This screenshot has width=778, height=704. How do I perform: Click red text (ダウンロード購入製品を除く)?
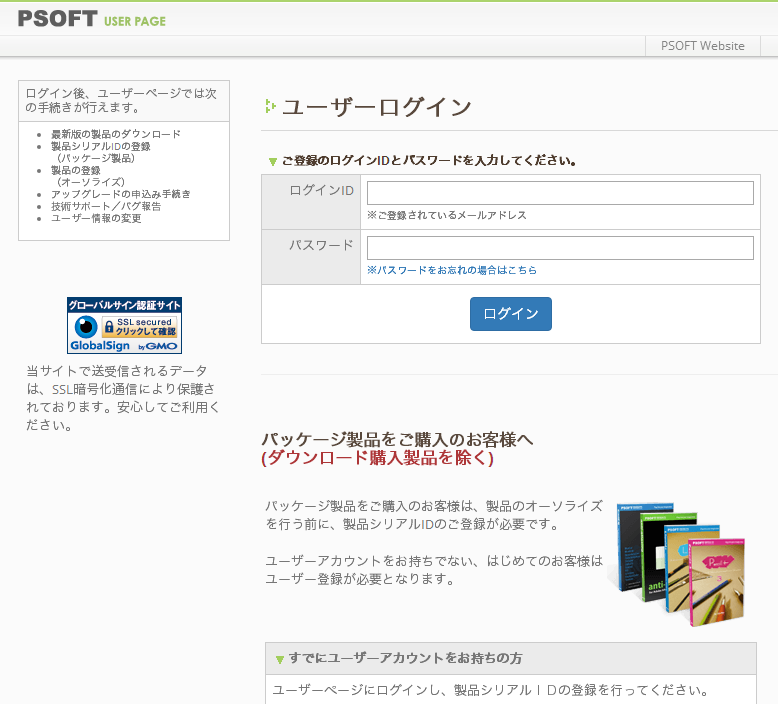[x=378, y=457]
